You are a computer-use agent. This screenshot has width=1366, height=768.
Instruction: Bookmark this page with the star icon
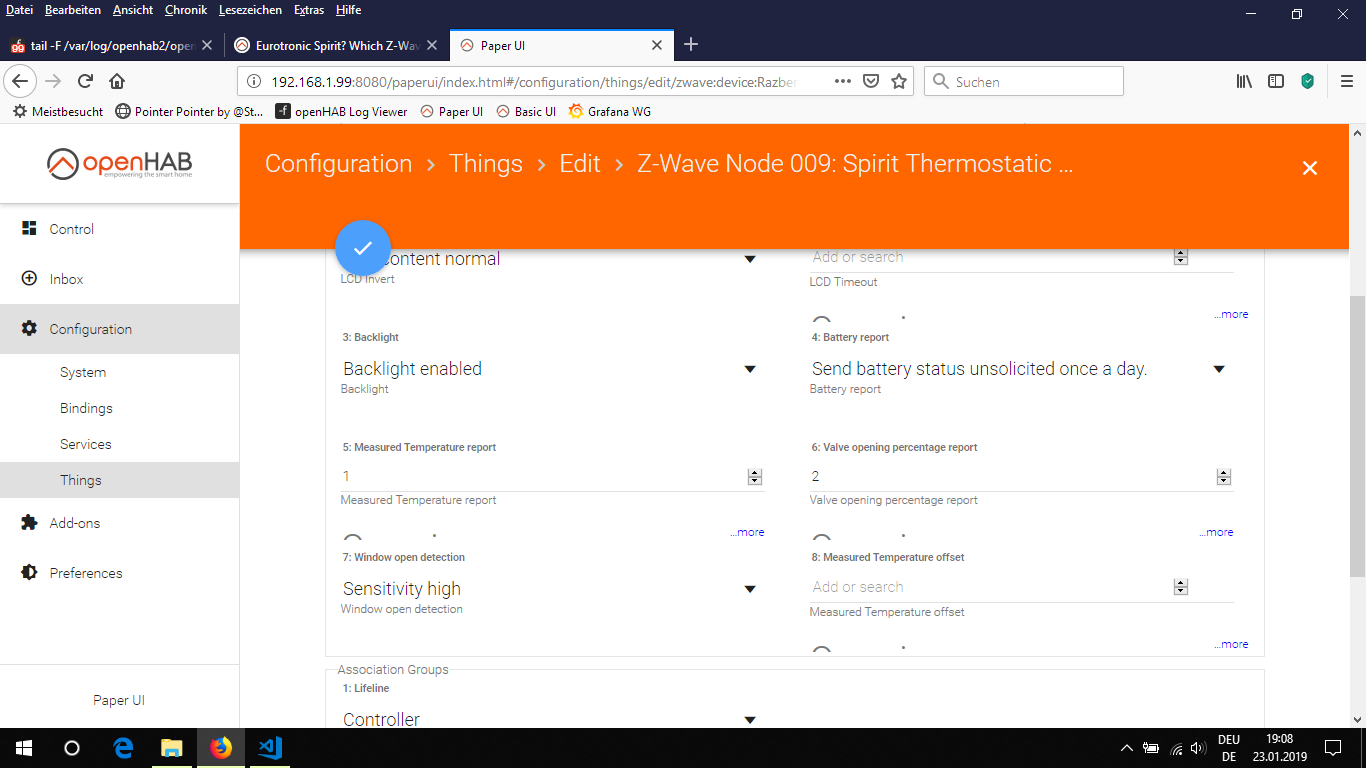tap(899, 81)
